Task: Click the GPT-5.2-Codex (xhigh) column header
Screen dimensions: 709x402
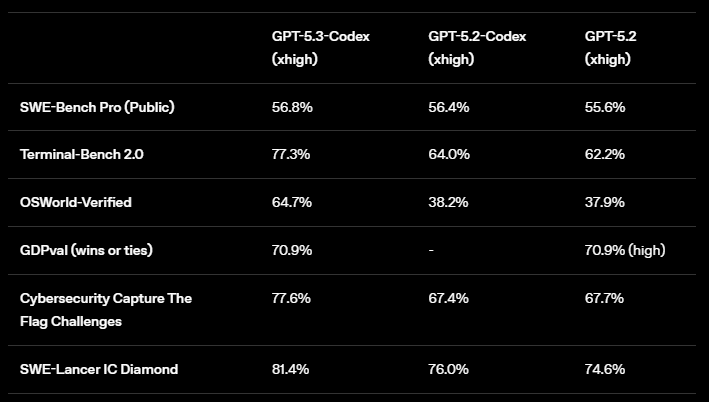Action: point(477,48)
